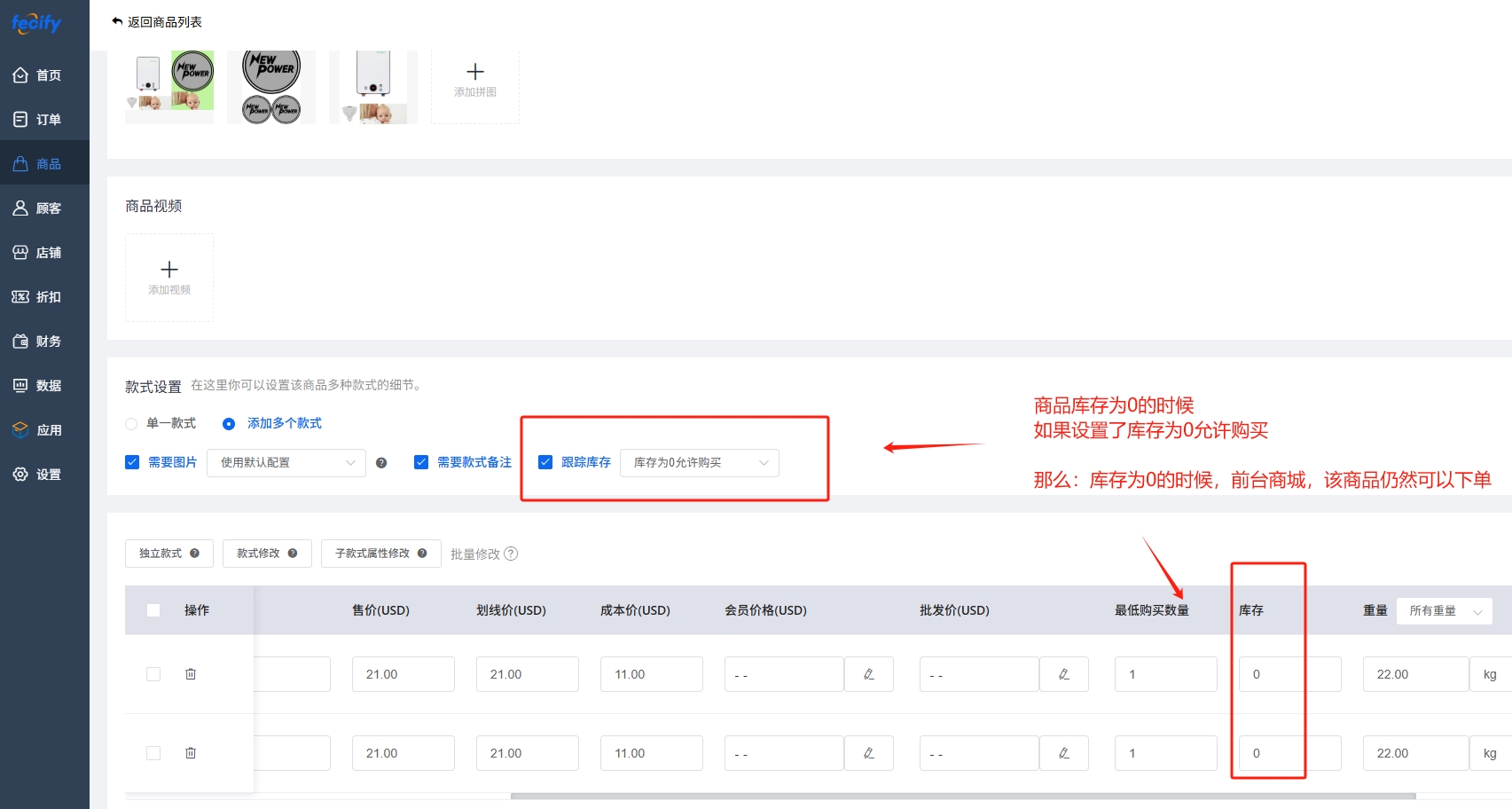Click the 独立款式 button
The height and width of the screenshot is (809, 1512).
pos(168,554)
